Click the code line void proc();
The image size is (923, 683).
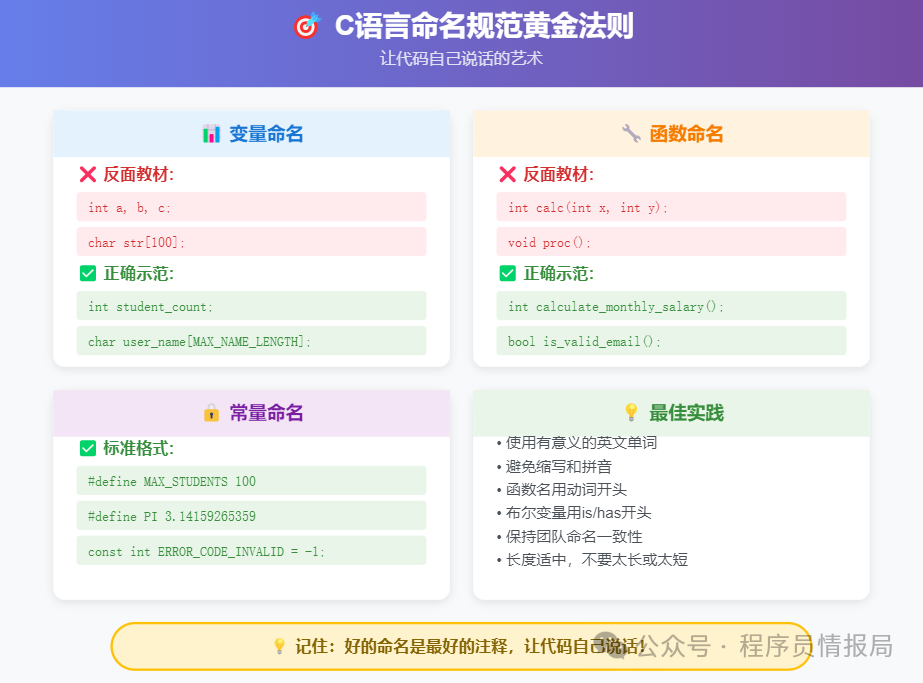click(x=671, y=241)
